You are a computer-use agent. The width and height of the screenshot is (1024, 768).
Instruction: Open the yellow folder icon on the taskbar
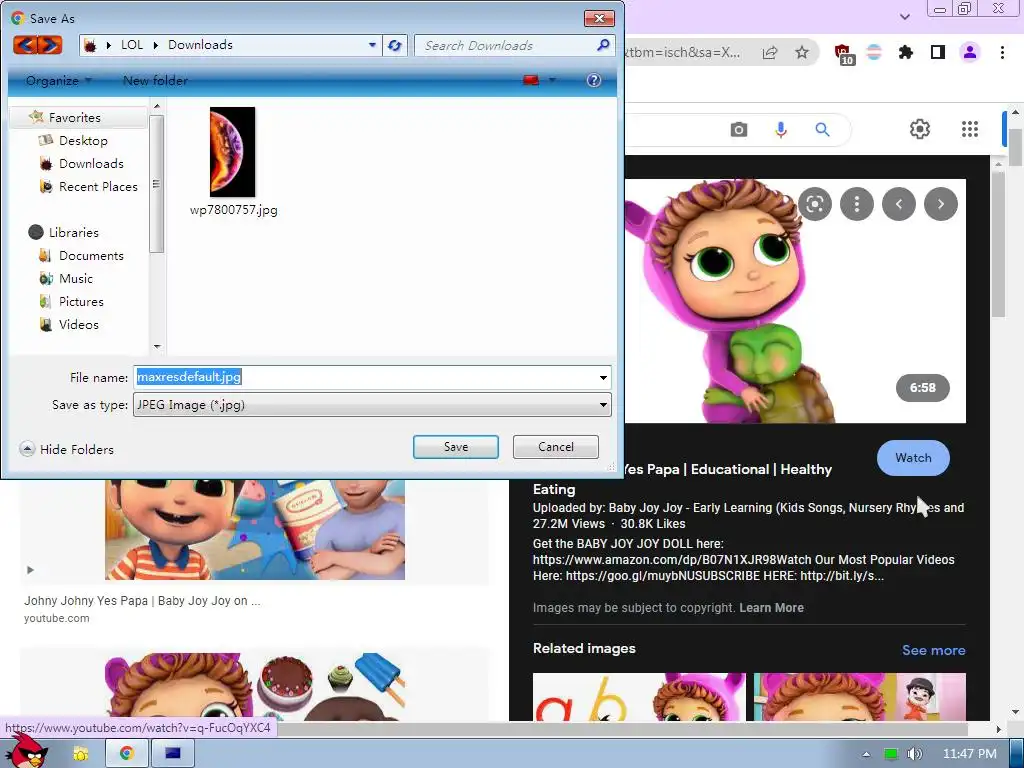(80, 754)
